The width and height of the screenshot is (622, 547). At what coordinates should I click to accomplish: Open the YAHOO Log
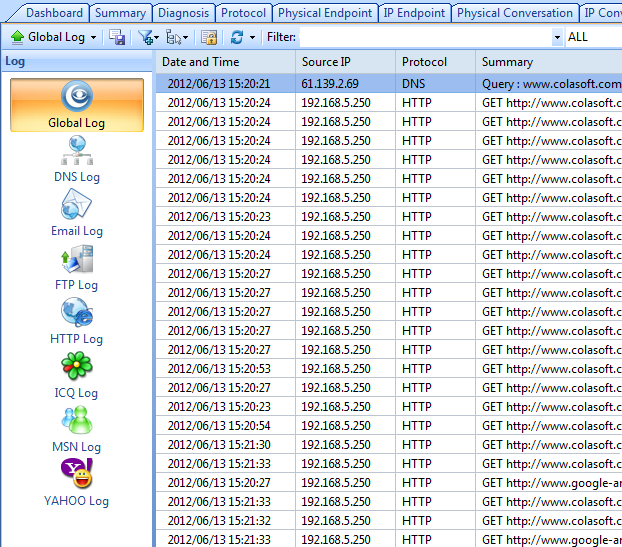[77, 484]
